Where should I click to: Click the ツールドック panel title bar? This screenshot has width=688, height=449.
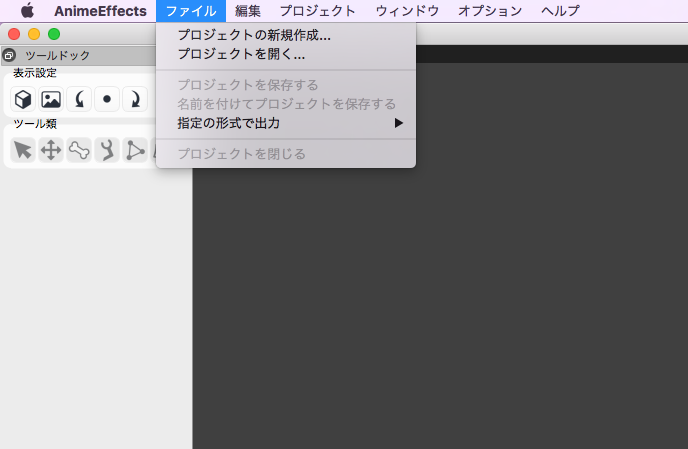tap(79, 56)
